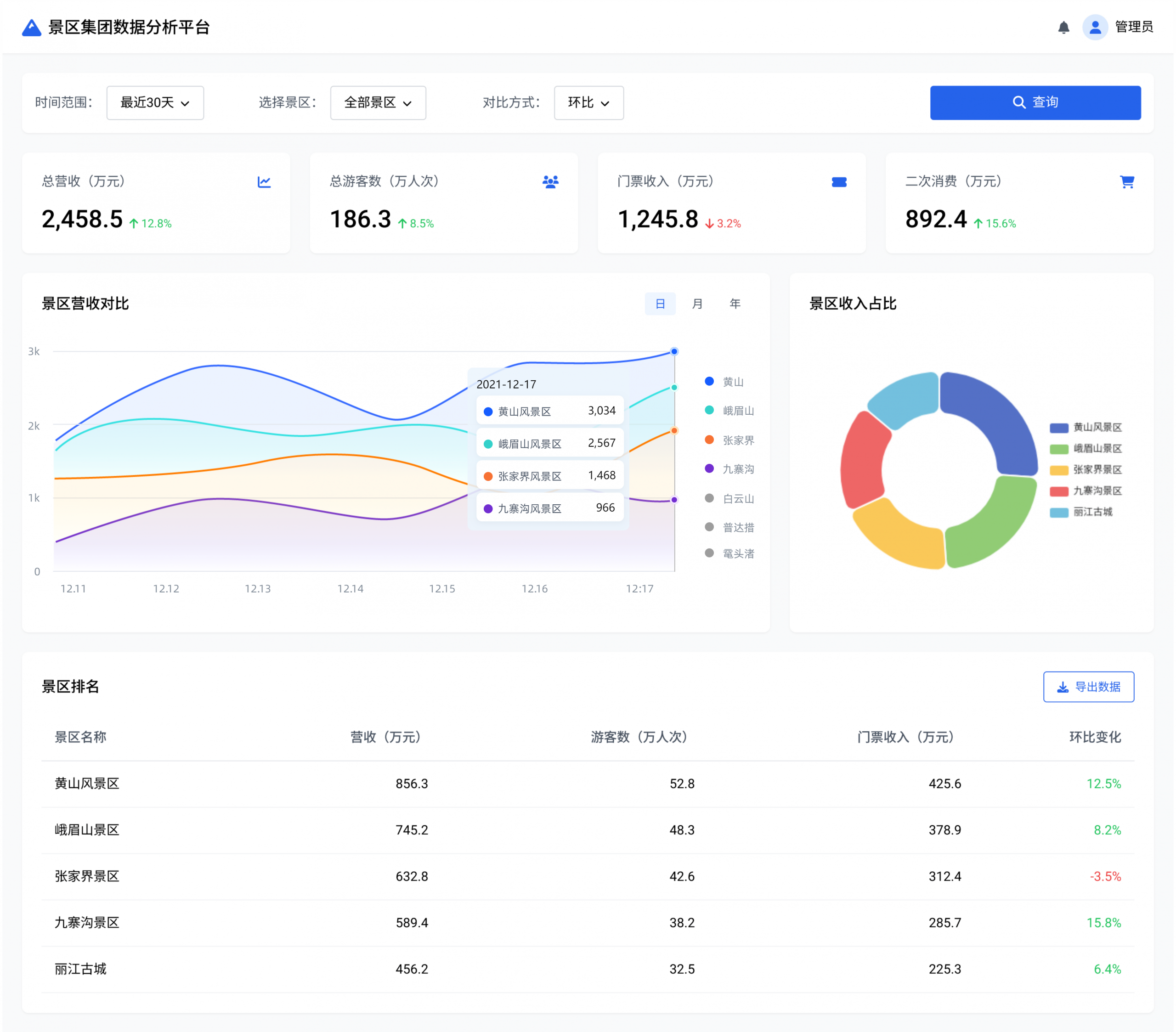Click the magnifier icon in 查询 button
Image resolution: width=1176 pixels, height=1032 pixels.
tap(1018, 102)
